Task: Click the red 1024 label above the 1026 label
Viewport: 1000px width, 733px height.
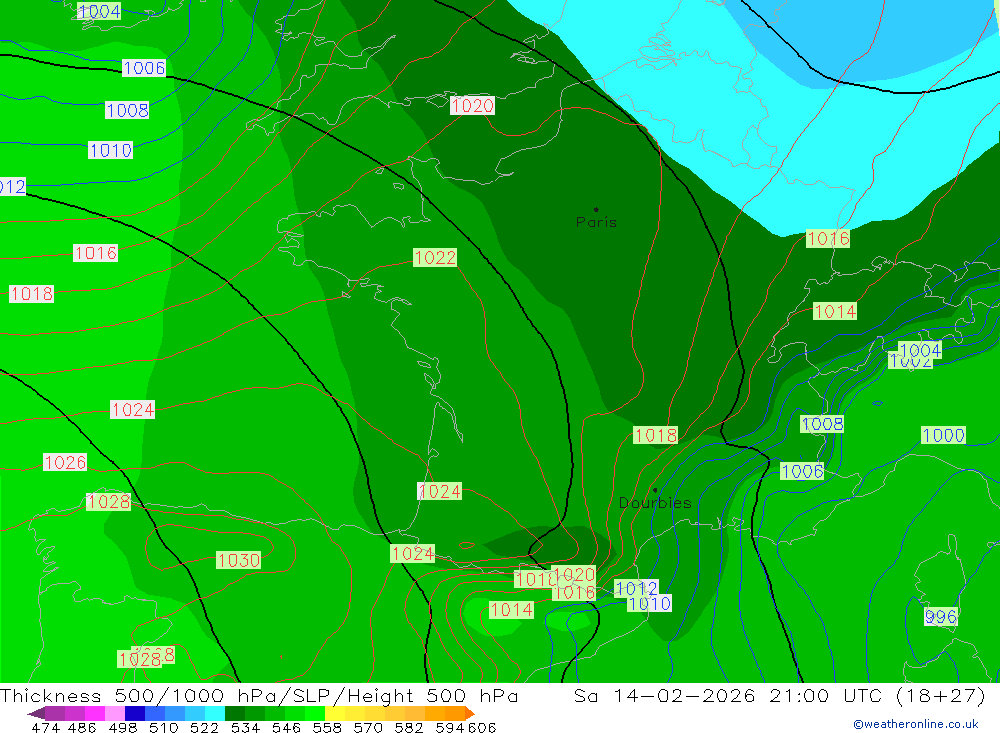Action: pyautogui.click(x=133, y=410)
